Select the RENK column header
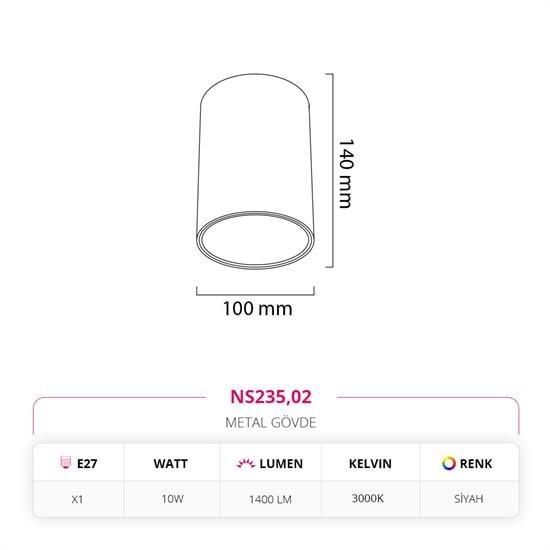Viewport: 550px width, 550px height. (469, 463)
